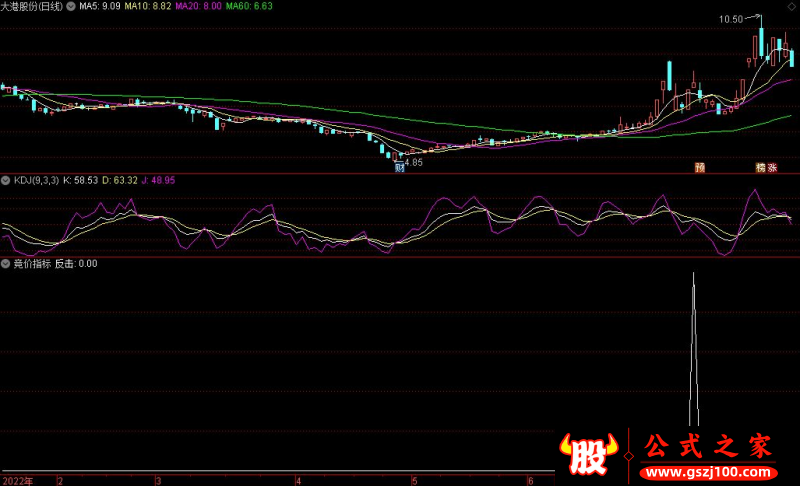Click the 4.85 low price label
The height and width of the screenshot is (486, 800).
(412, 161)
